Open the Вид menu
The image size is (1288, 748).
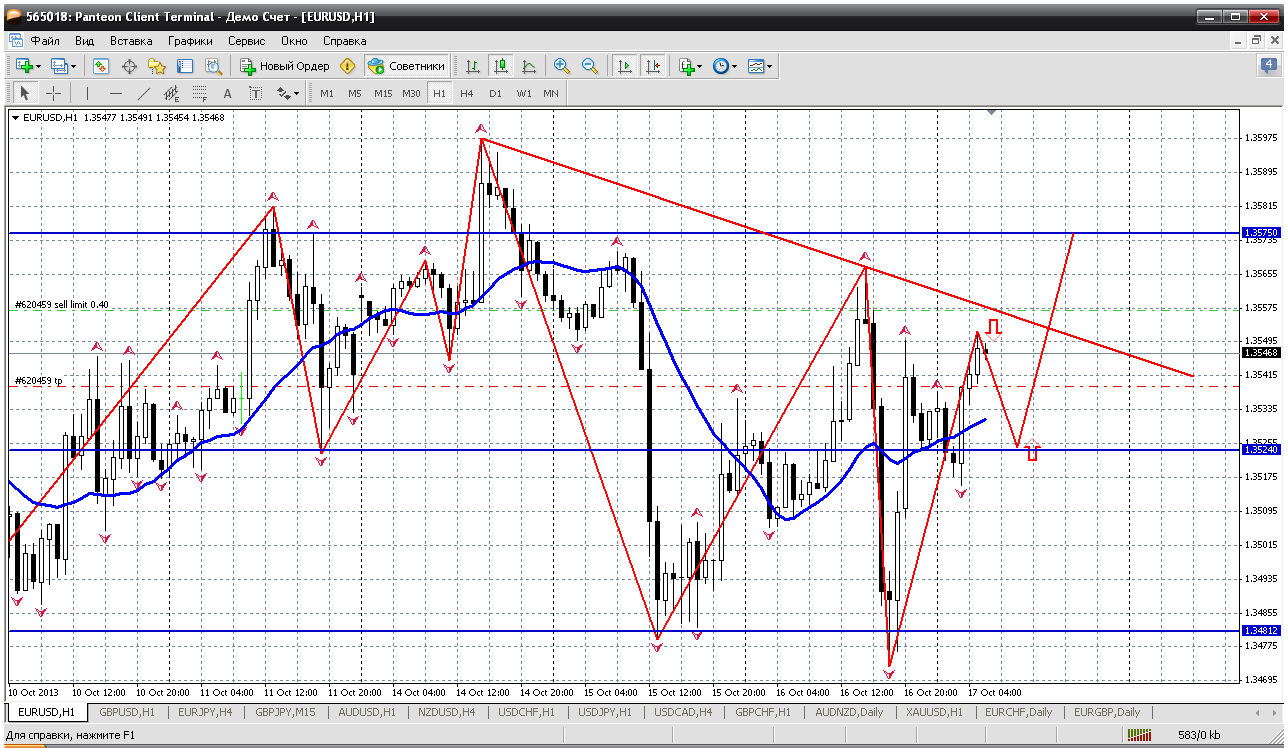coord(84,41)
